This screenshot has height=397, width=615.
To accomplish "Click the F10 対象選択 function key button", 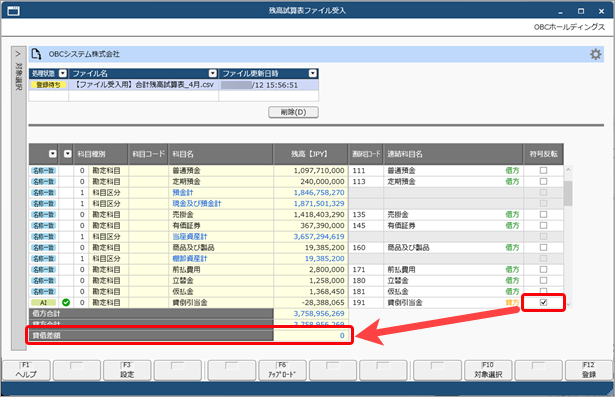I will (488, 370).
